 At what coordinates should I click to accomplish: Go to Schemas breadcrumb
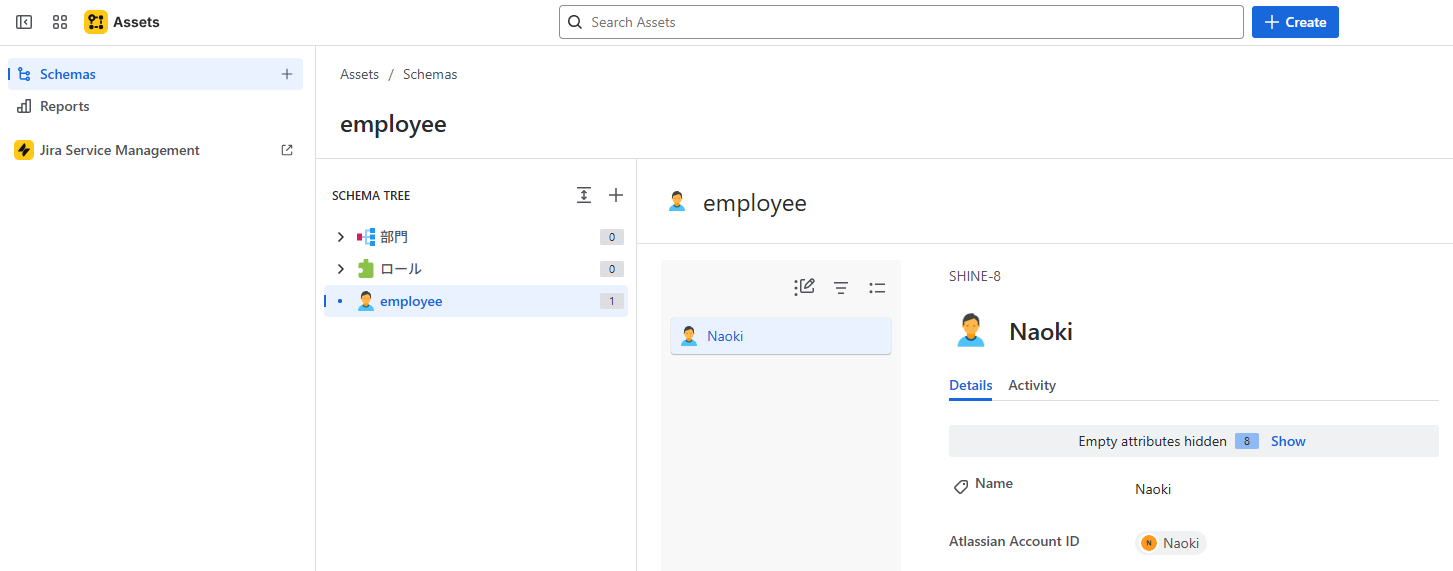click(x=430, y=74)
